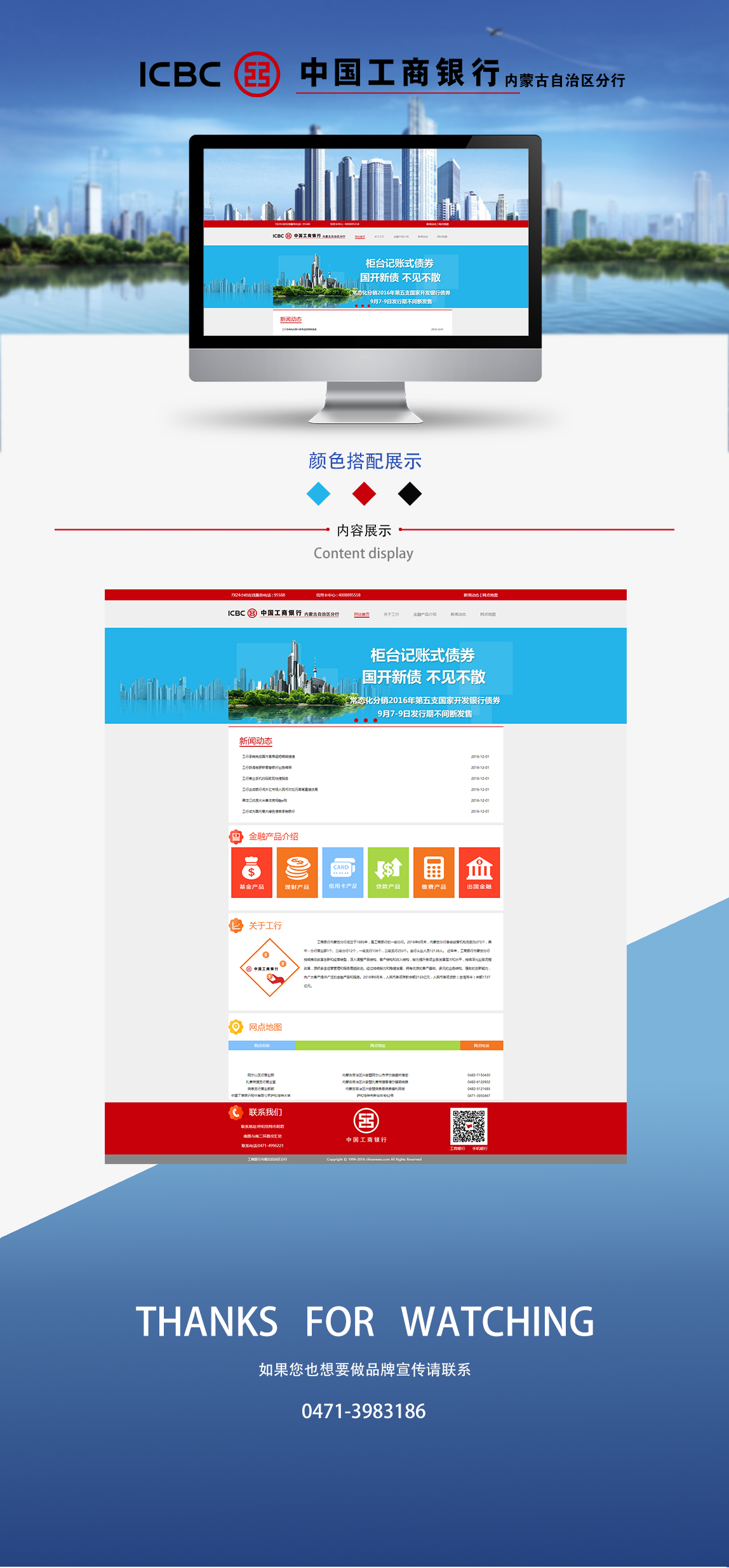Viewport: 729px width, 1568px height.
Task: Click the white ICBC emblem in the footer
Action: 366,1120
